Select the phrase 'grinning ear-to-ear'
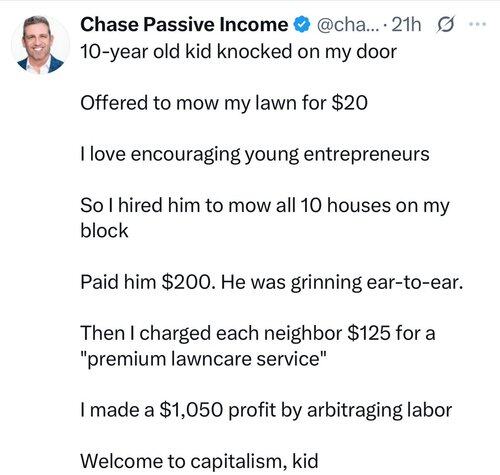 point(377,283)
